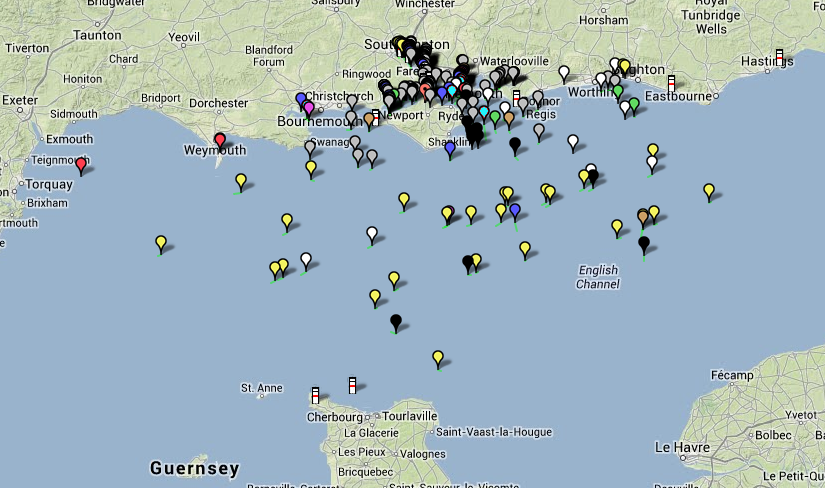Click the buoy icon left of Bognor Regis
Screen dimensions: 825x488
[517, 98]
